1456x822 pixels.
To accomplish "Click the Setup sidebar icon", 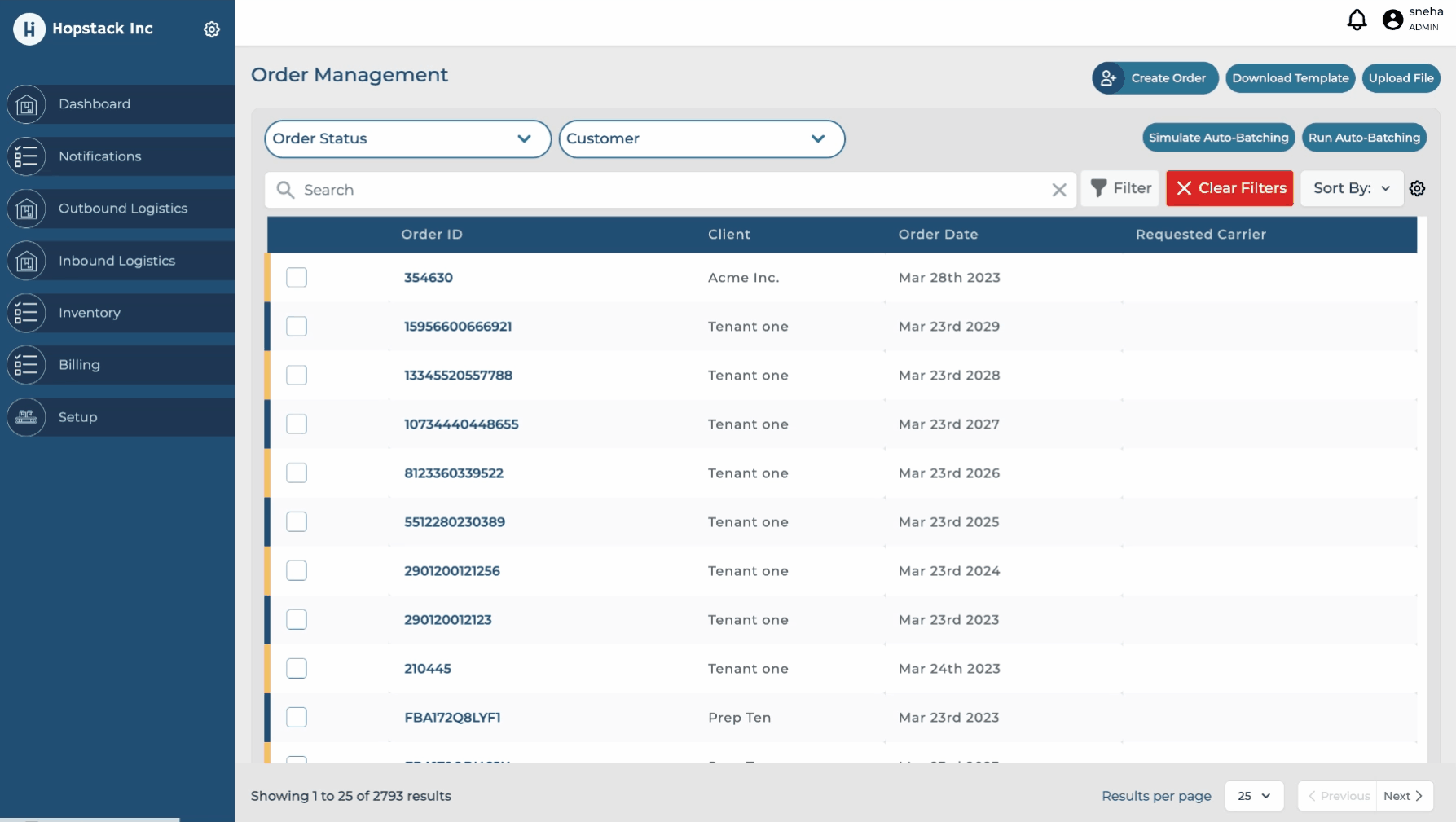I will coord(26,417).
